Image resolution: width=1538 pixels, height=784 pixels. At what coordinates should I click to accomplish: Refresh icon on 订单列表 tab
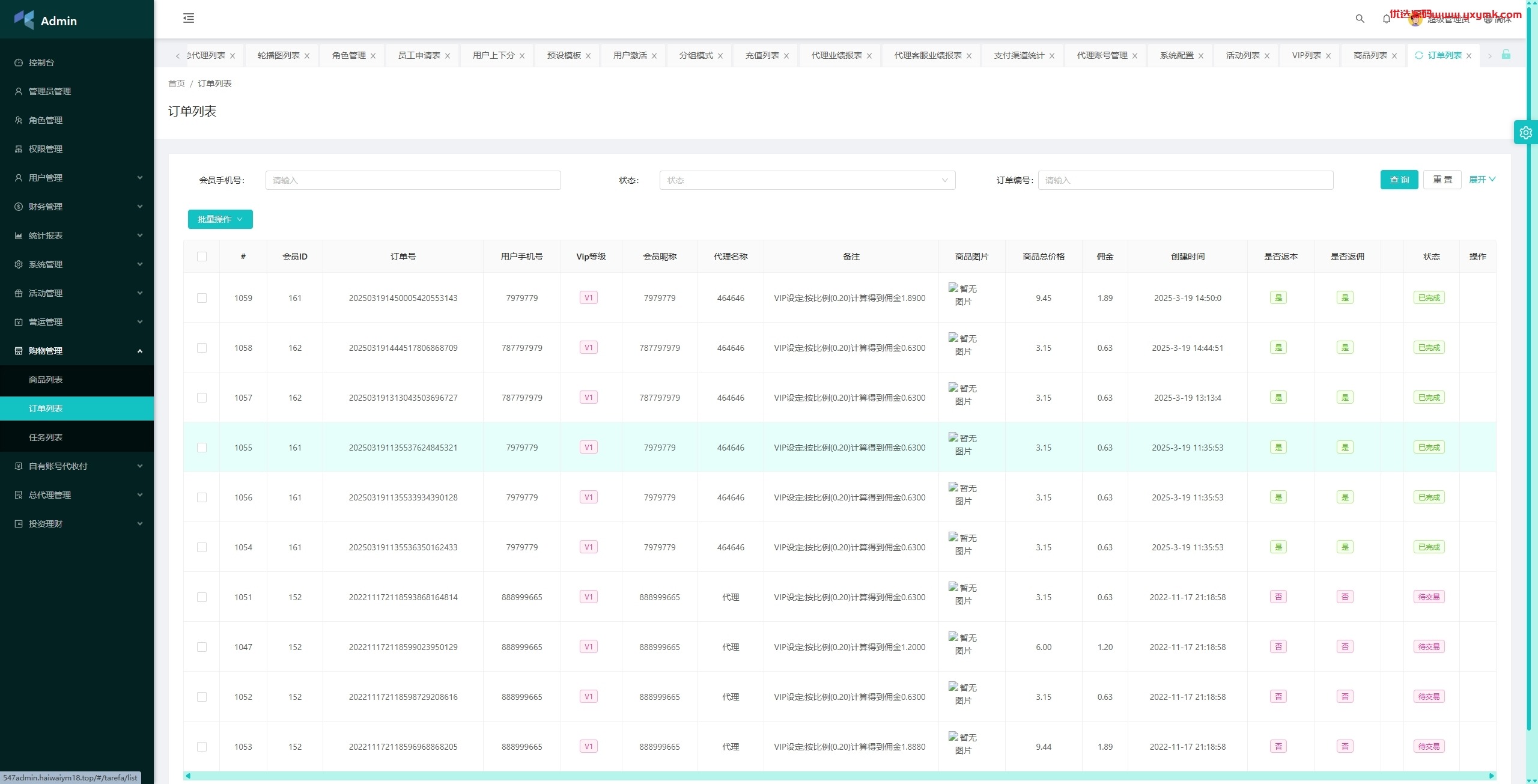(1419, 55)
